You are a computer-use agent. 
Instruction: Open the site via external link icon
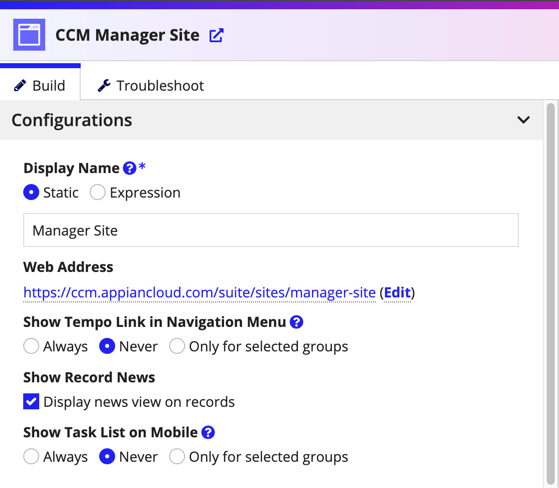click(x=216, y=35)
